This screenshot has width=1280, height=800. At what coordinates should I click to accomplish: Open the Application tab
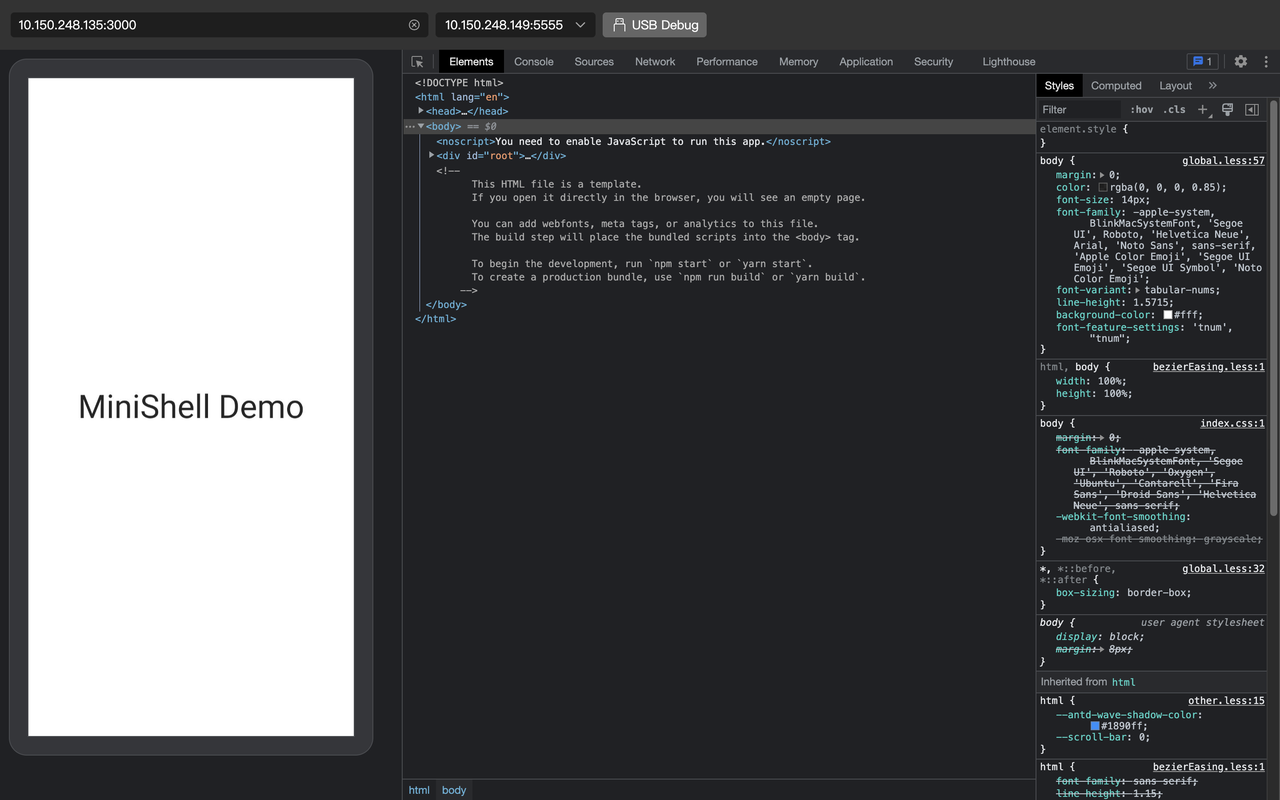point(866,61)
